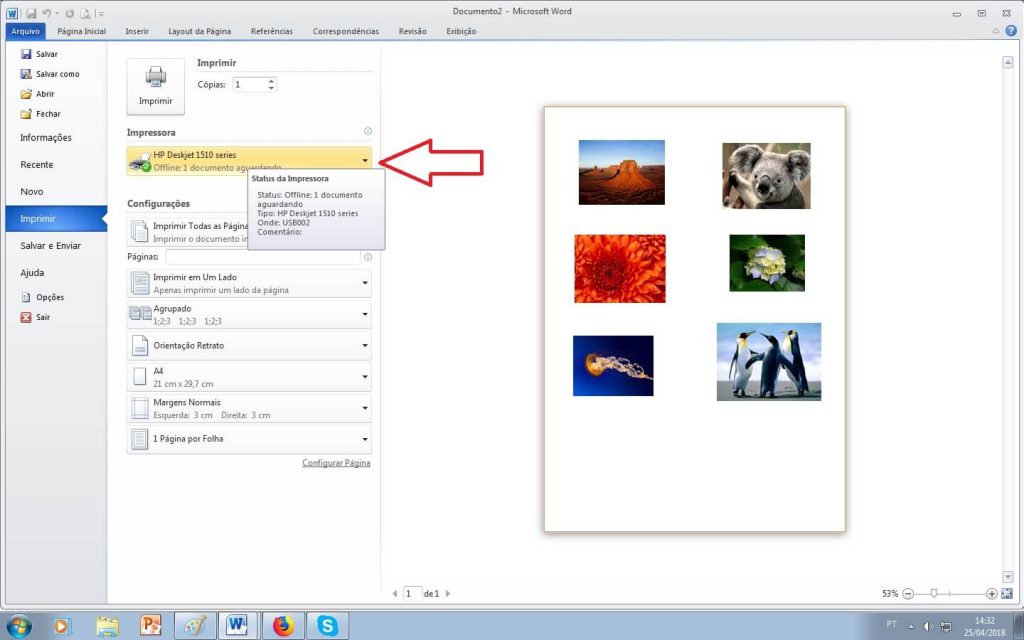Click the large Imprimir printer button
This screenshot has width=1024, height=640.
(155, 86)
